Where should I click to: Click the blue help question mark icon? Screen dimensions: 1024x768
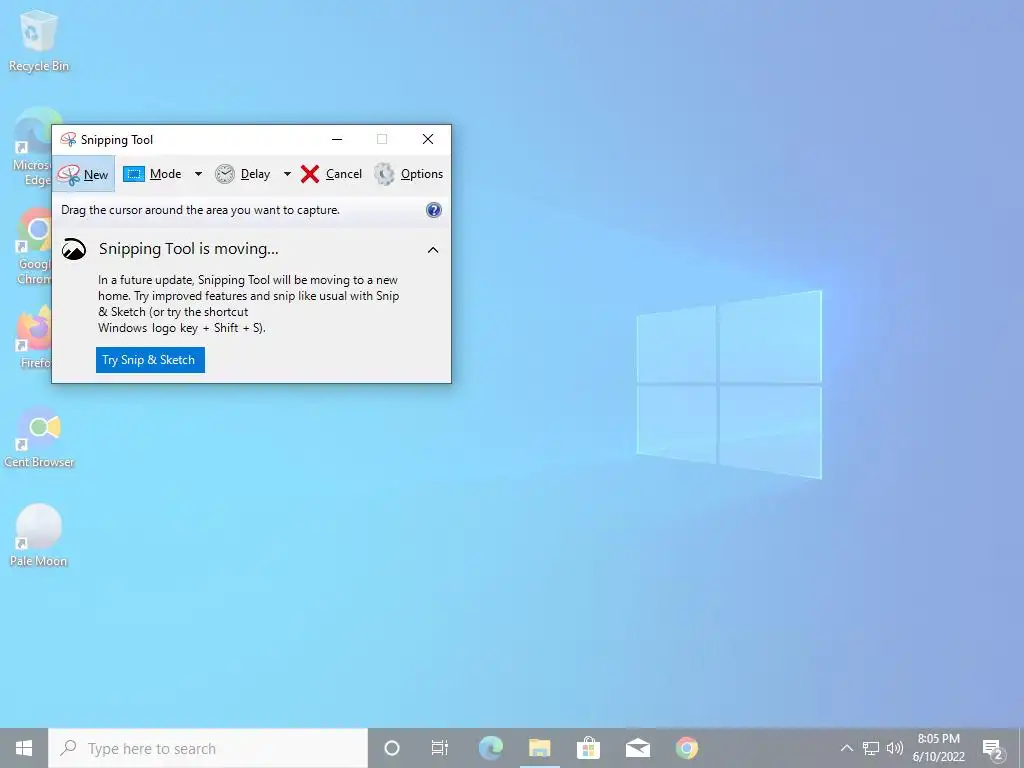point(434,210)
